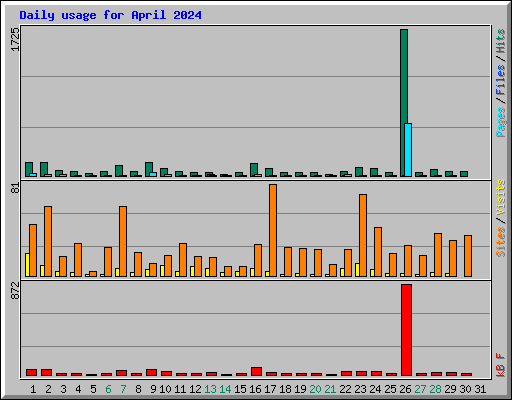The height and width of the screenshot is (400, 512).
Task: Click day label 1 on the x-axis
Action: click(x=33, y=389)
